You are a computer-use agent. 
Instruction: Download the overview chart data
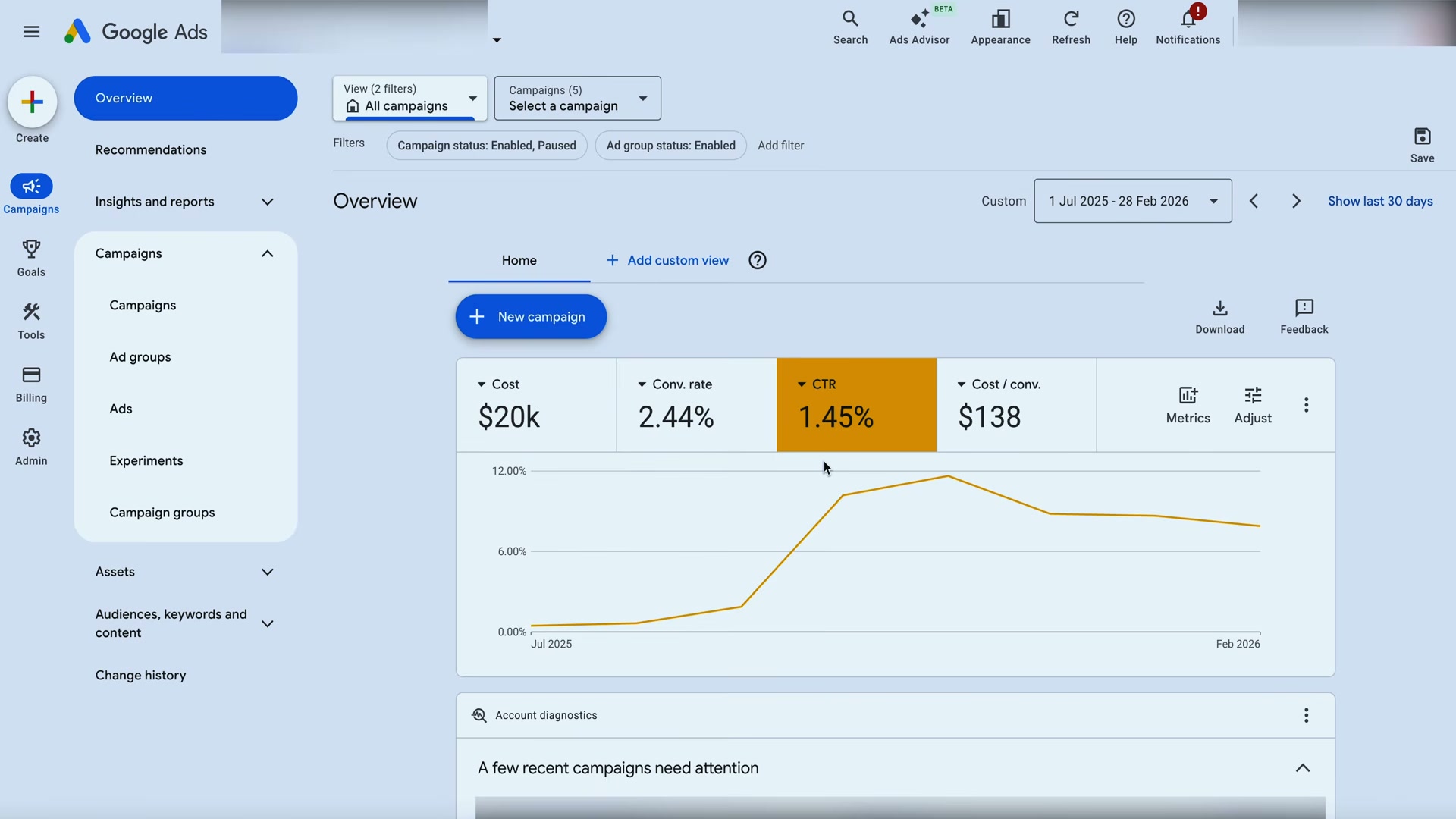(1219, 316)
